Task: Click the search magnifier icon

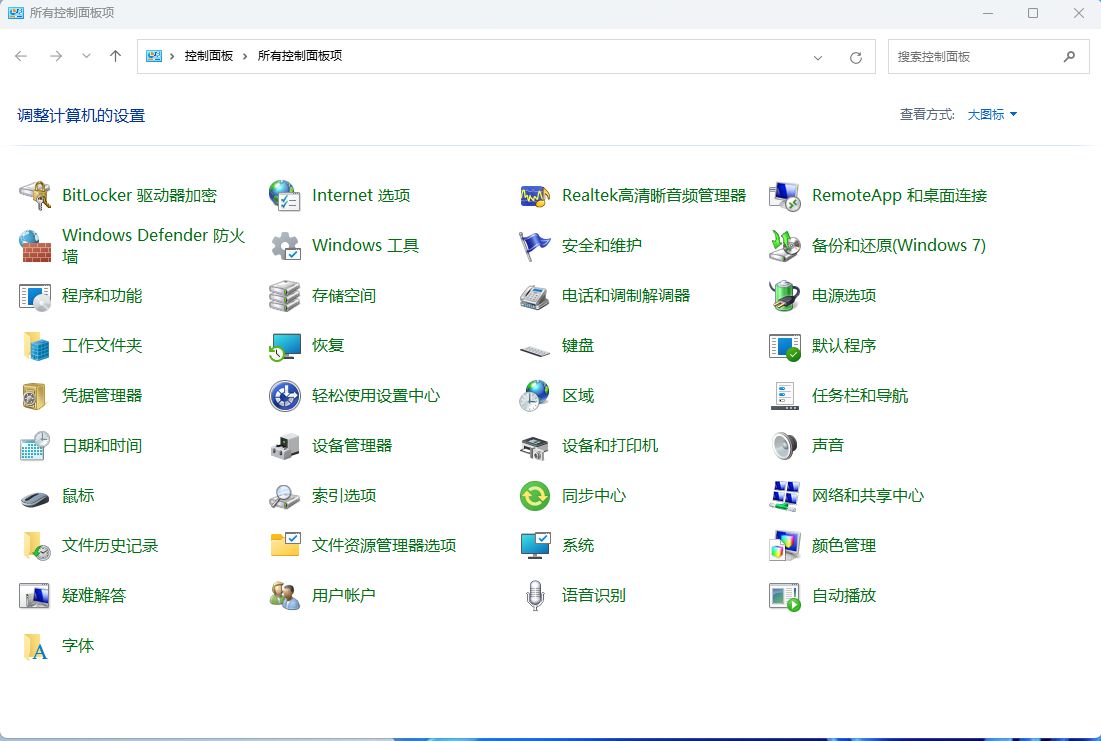Action: click(x=1069, y=56)
